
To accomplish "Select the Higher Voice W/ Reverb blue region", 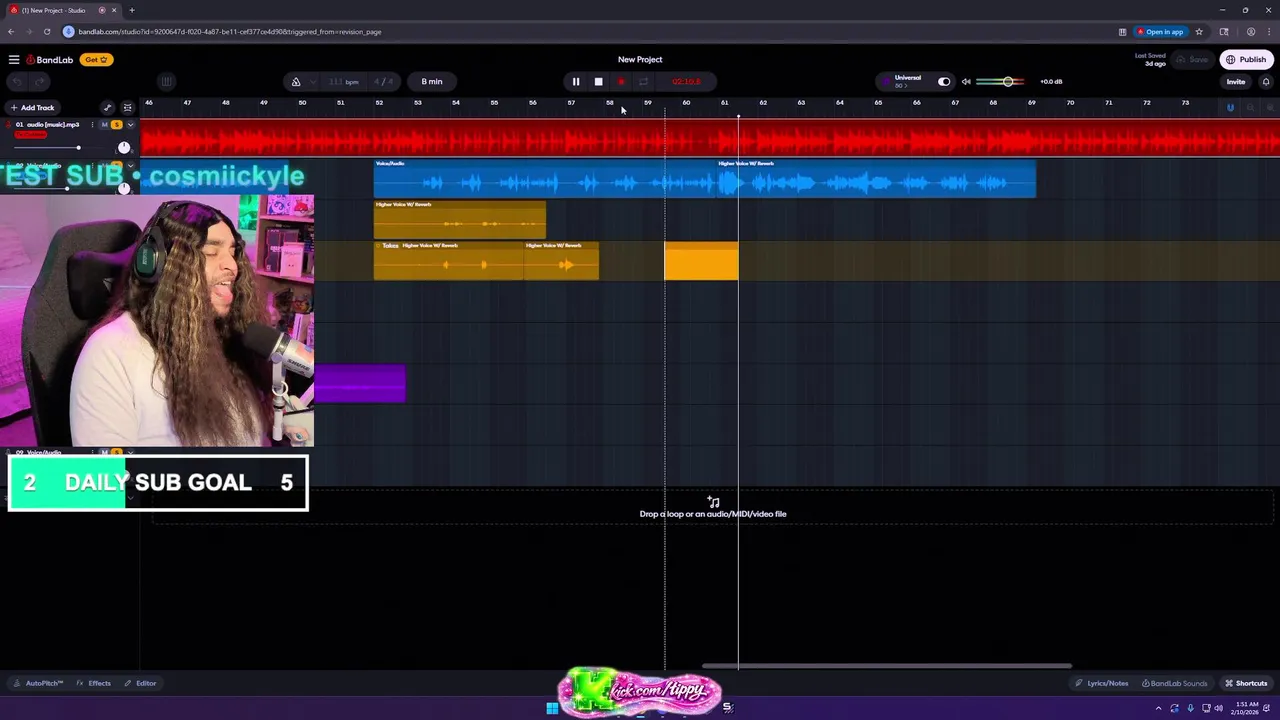I will click(x=876, y=178).
